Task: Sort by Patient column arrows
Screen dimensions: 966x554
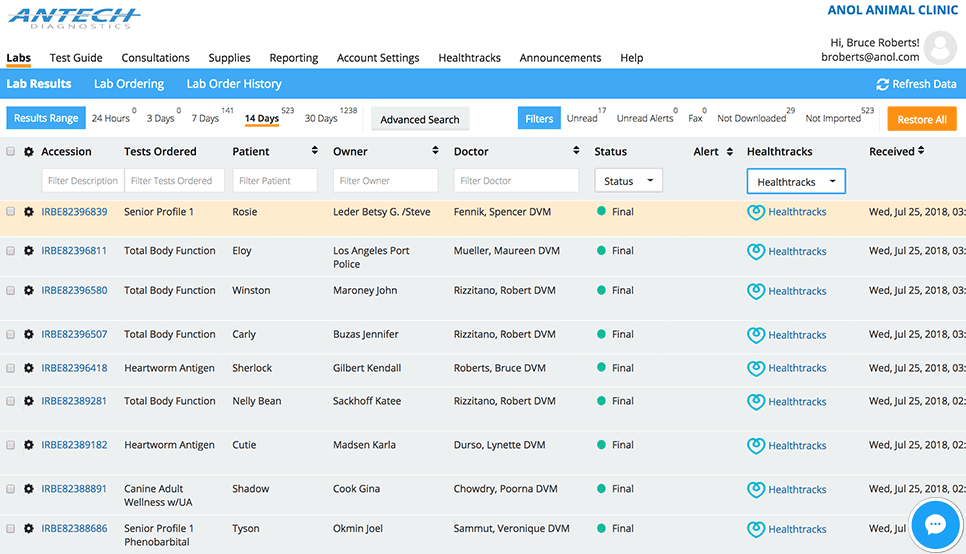Action: (x=312, y=151)
